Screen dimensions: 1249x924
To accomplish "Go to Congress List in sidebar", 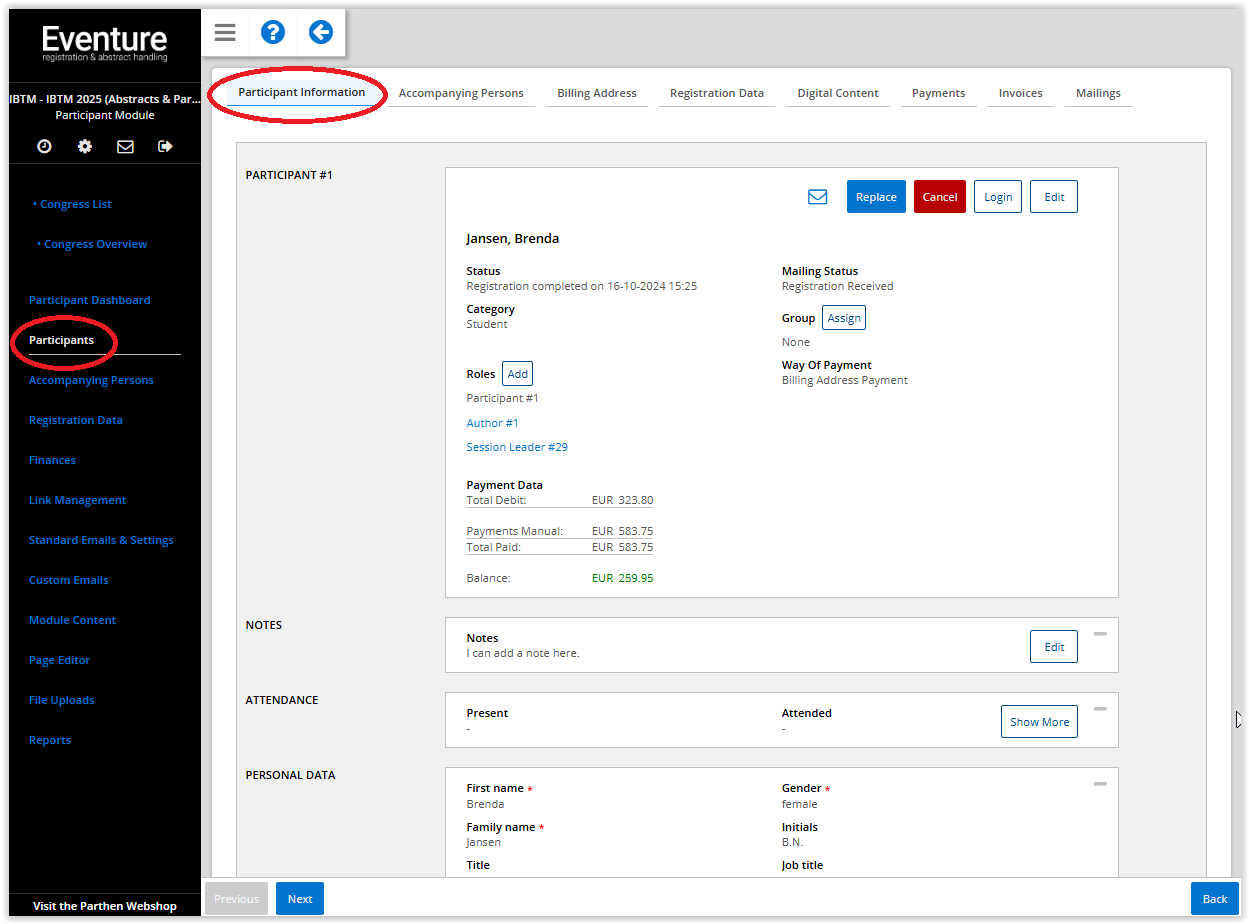I will click(x=75, y=204).
